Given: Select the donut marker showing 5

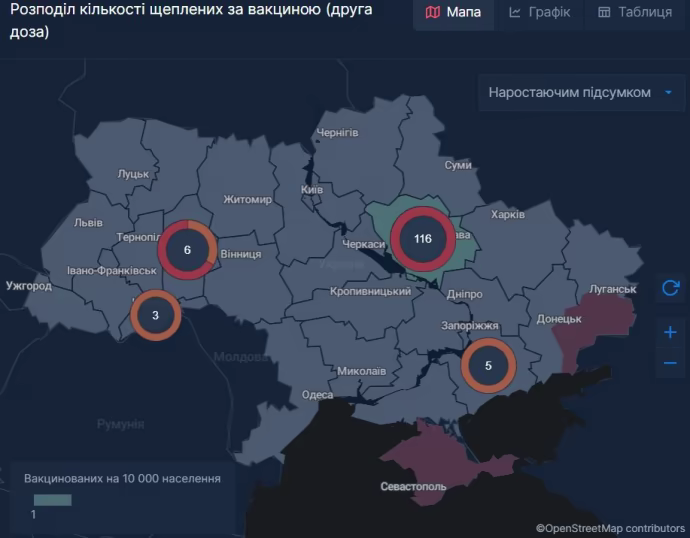Looking at the screenshot, I should point(488,365).
